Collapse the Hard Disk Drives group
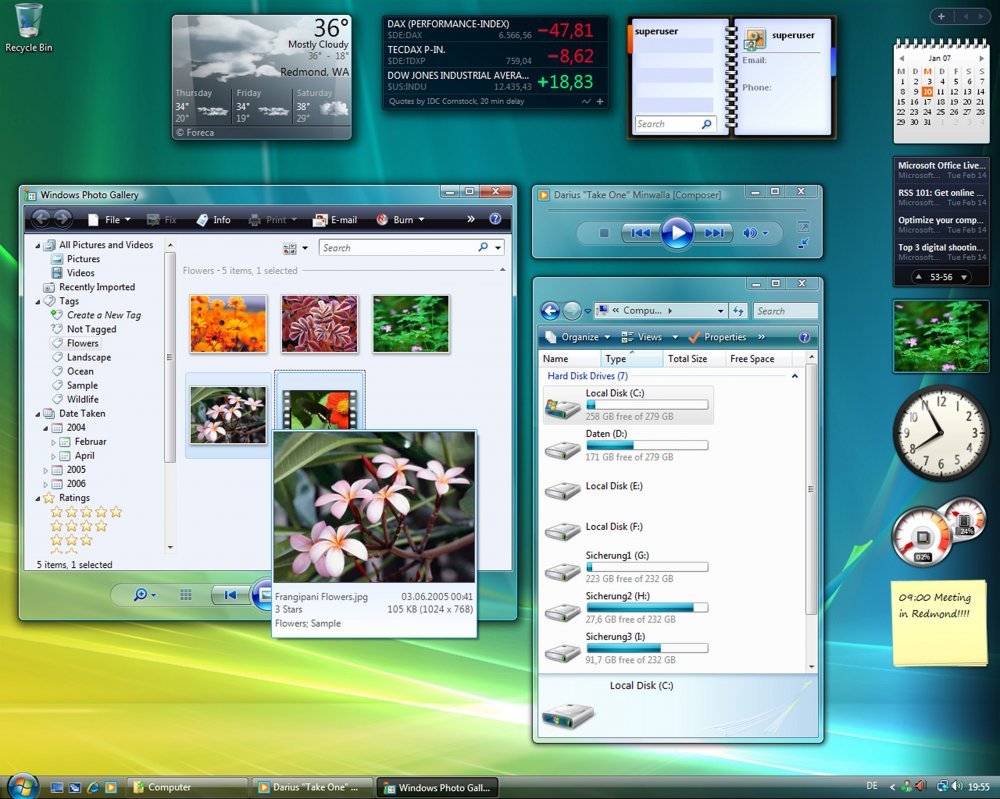This screenshot has height=799, width=1000. pyautogui.click(x=795, y=376)
